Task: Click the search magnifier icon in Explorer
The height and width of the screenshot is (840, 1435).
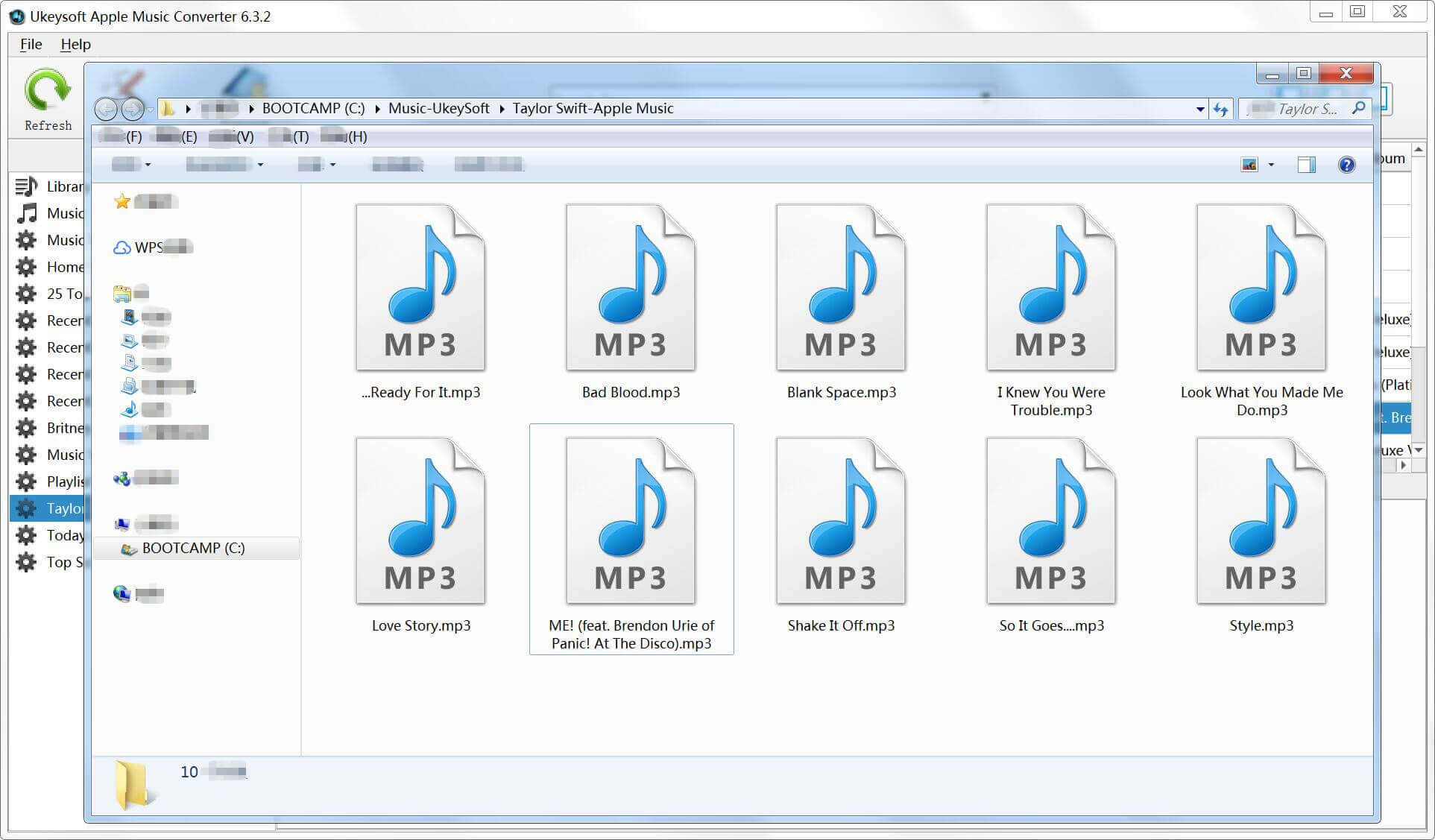Action: click(x=1358, y=108)
